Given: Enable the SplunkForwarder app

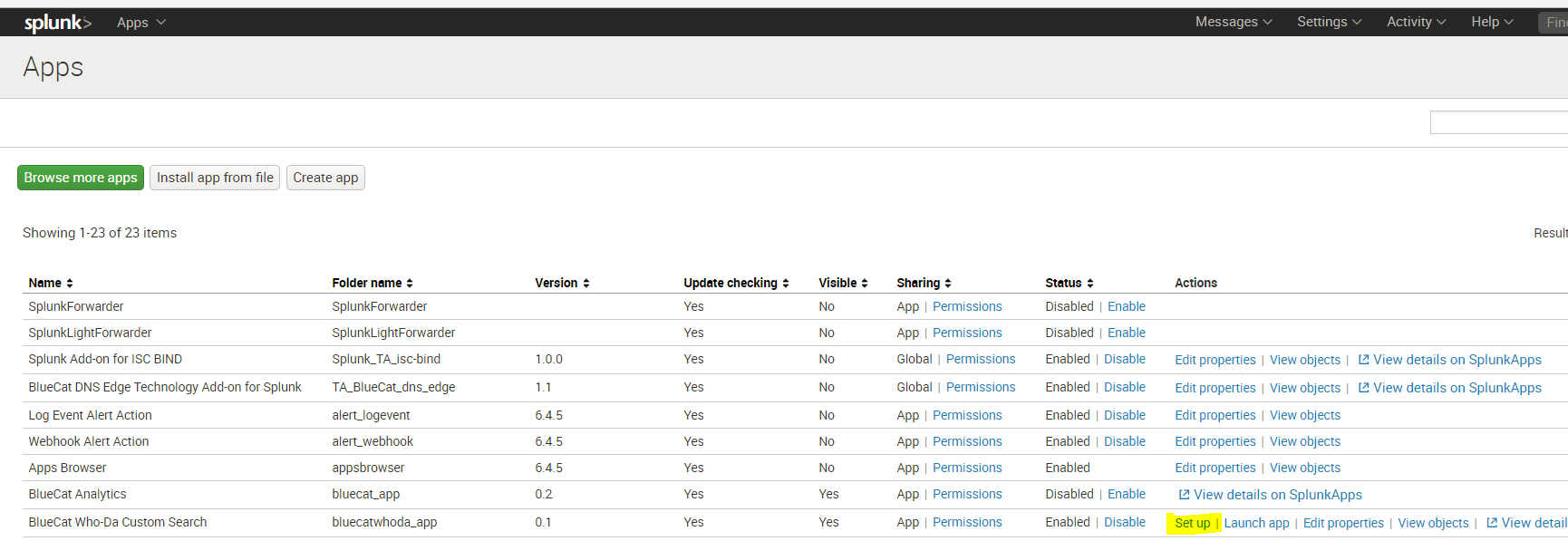Looking at the screenshot, I should [1127, 306].
